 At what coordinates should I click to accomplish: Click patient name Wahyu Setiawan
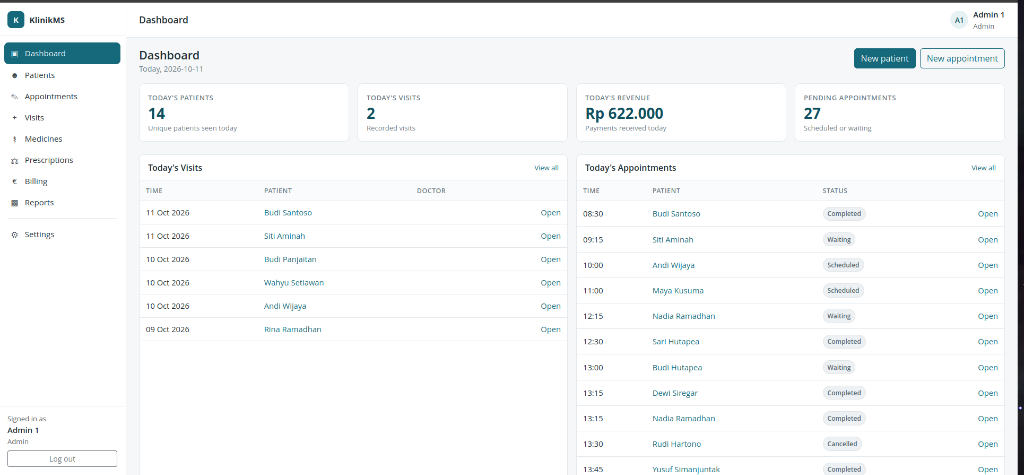(294, 283)
